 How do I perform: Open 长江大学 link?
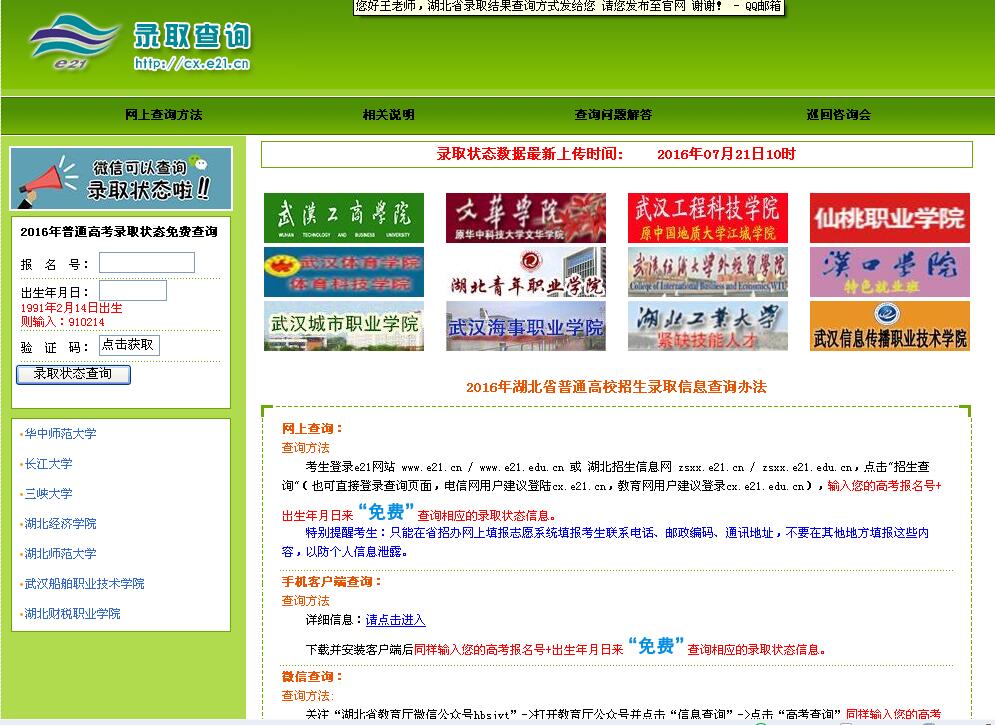coord(48,464)
